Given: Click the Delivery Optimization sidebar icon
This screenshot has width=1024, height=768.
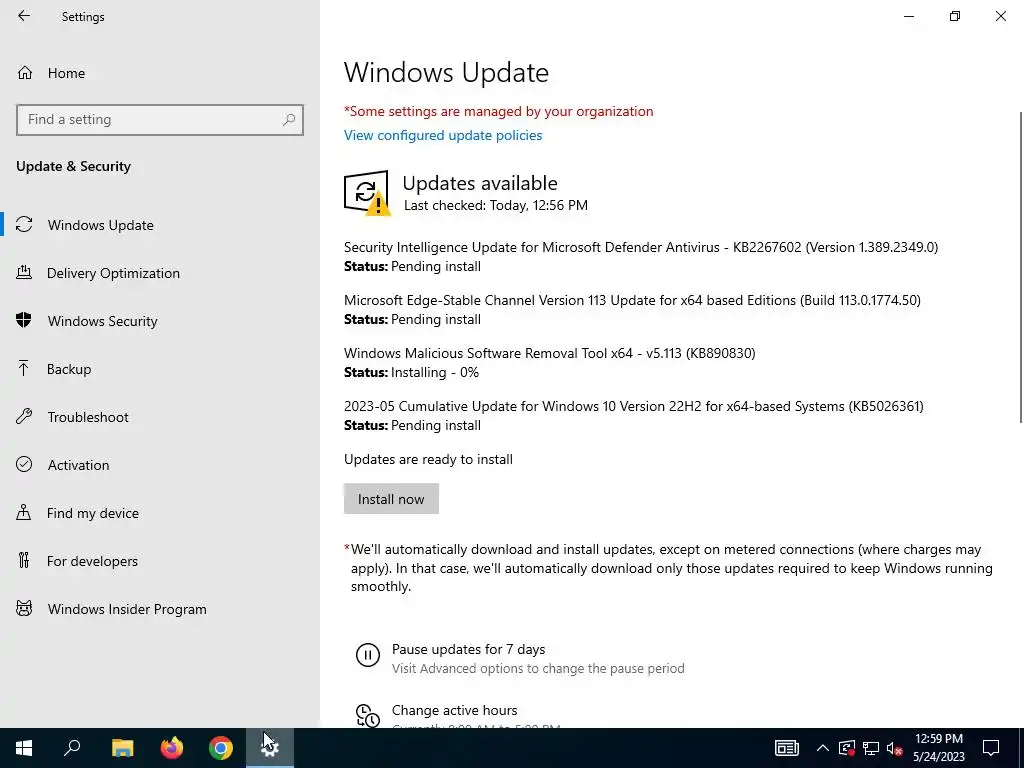Looking at the screenshot, I should point(24,272).
